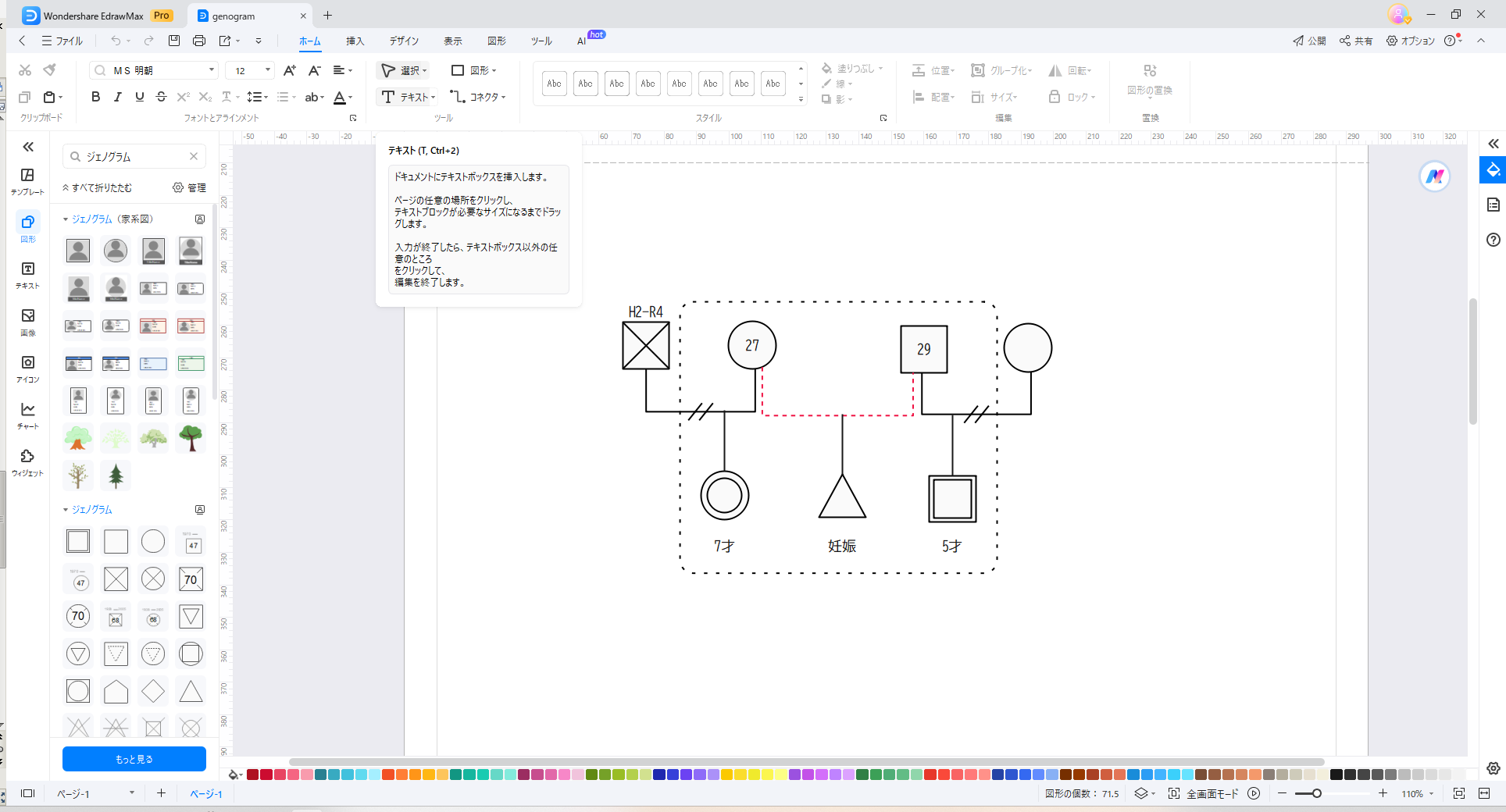
Task: Click the increase font size icon
Action: pos(290,70)
